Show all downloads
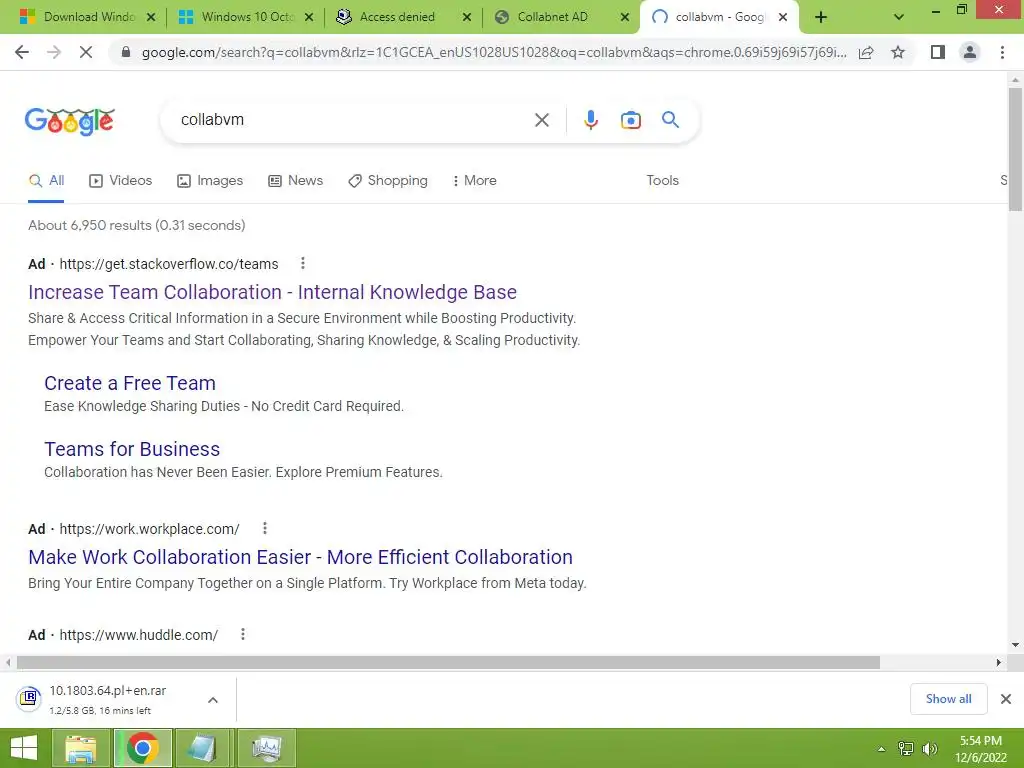 click(948, 699)
